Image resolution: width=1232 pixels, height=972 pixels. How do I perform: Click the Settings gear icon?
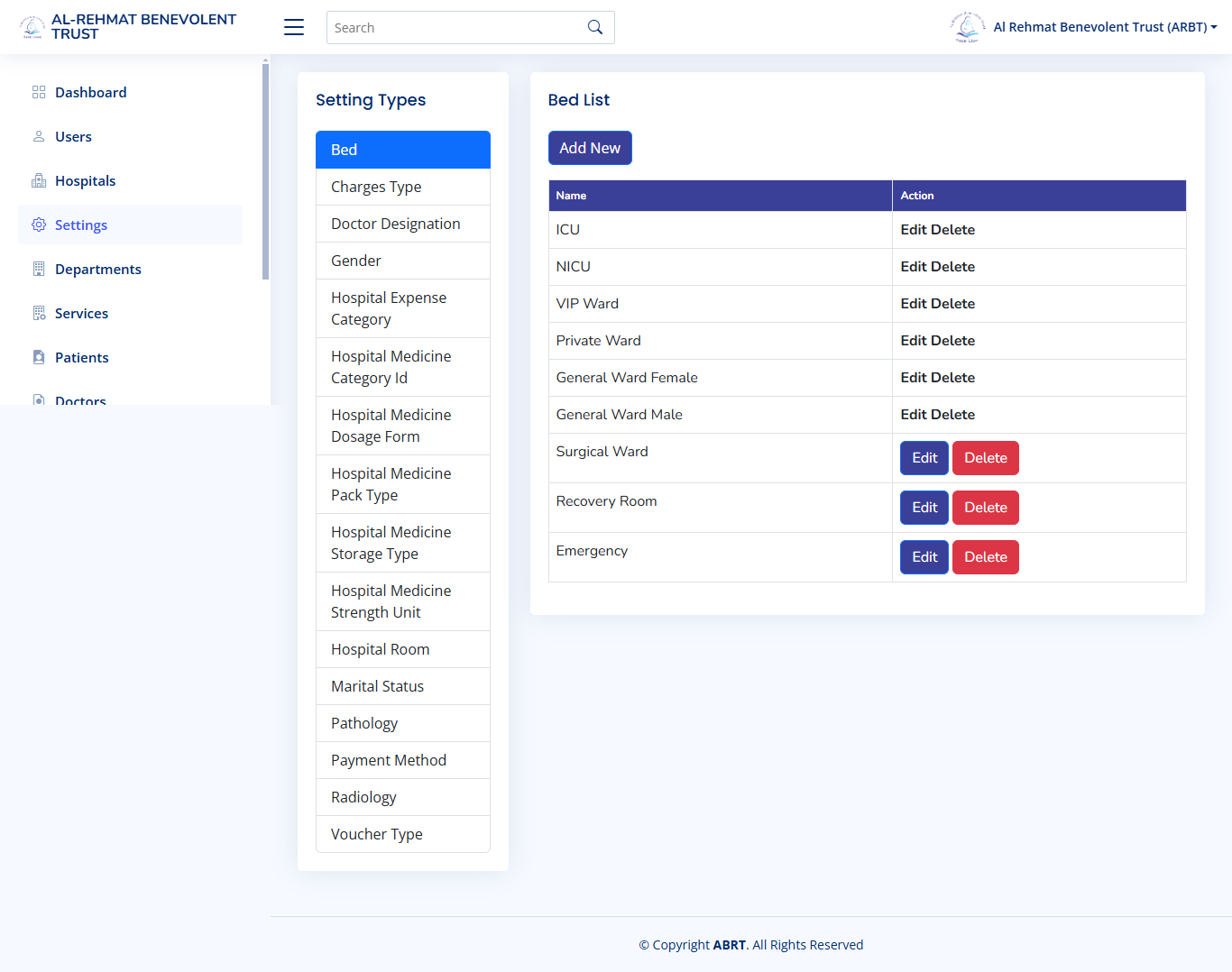(x=38, y=225)
